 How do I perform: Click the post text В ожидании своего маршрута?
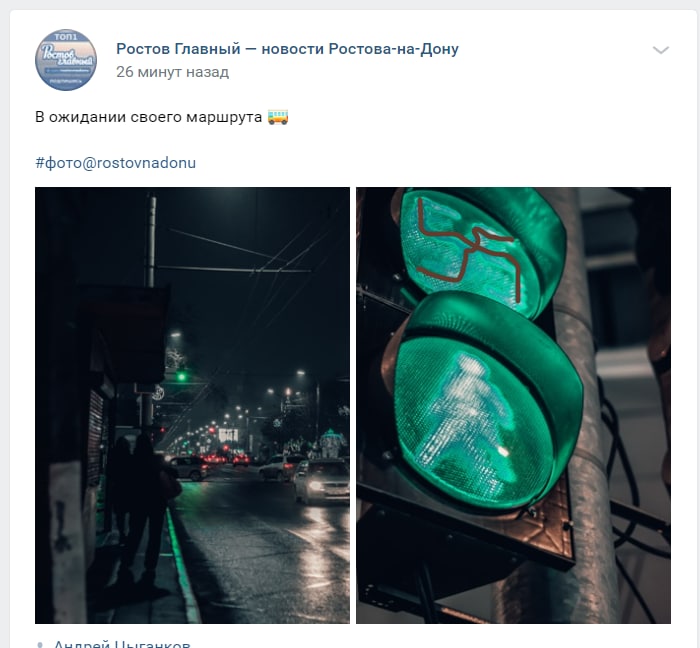point(149,117)
